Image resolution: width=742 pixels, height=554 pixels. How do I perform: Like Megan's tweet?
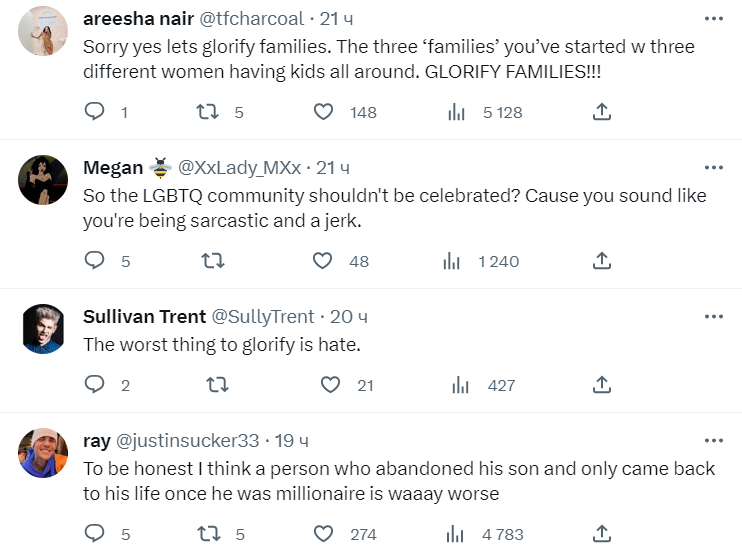tap(323, 261)
